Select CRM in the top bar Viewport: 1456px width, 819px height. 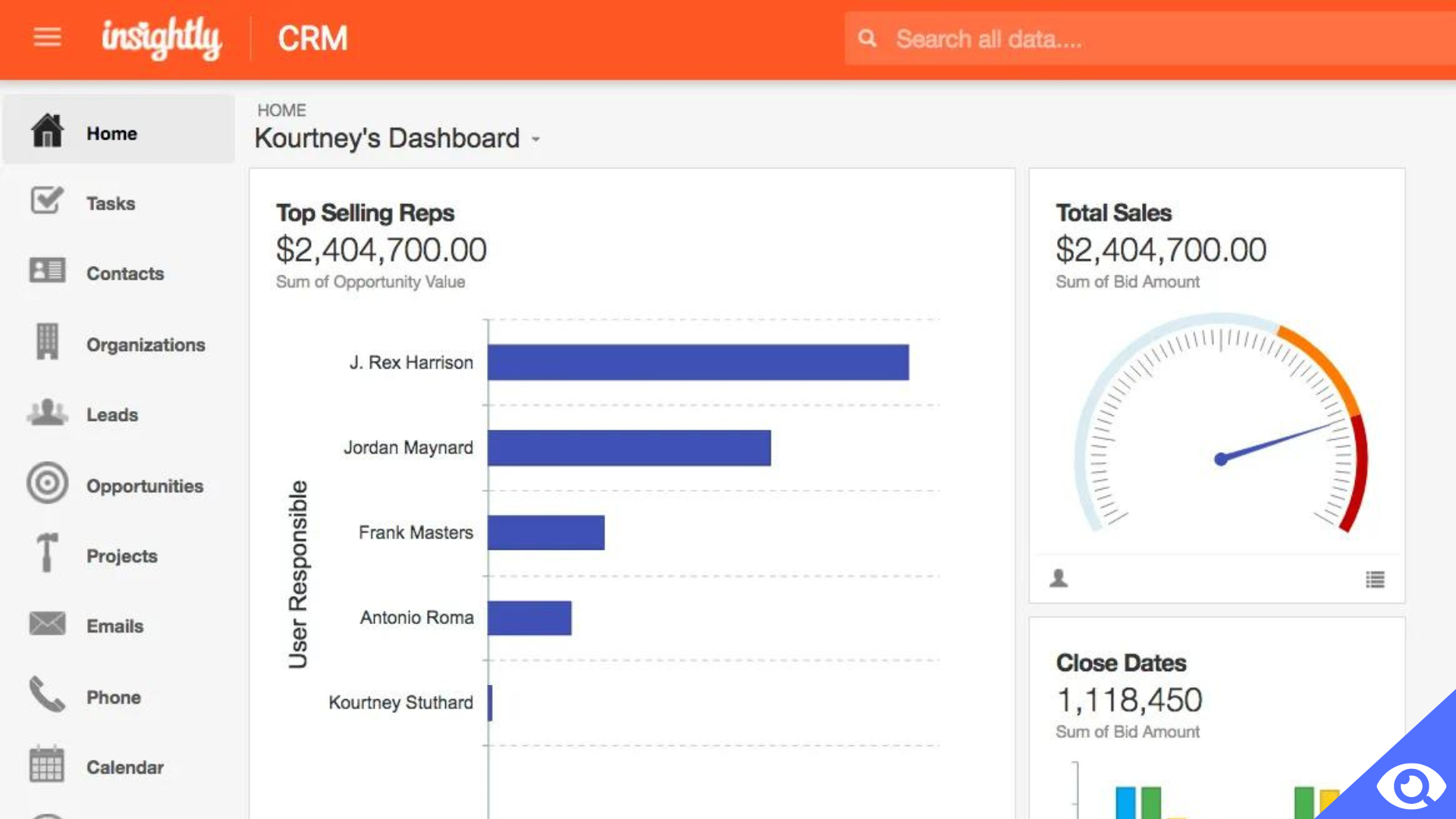pos(313,38)
